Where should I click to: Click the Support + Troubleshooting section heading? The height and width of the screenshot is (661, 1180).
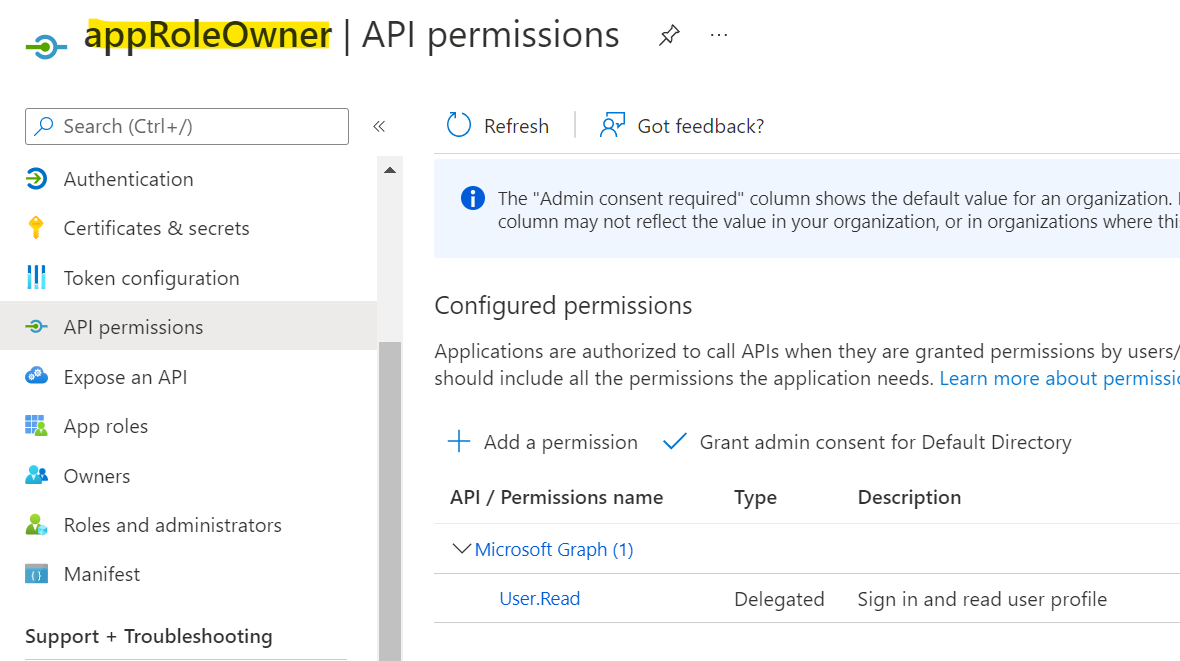tap(149, 636)
